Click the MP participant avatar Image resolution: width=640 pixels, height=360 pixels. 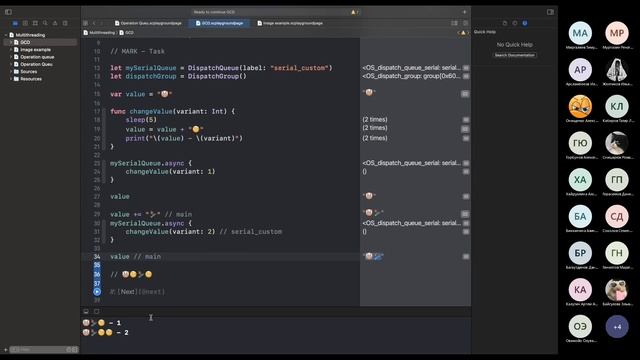pos(617,33)
